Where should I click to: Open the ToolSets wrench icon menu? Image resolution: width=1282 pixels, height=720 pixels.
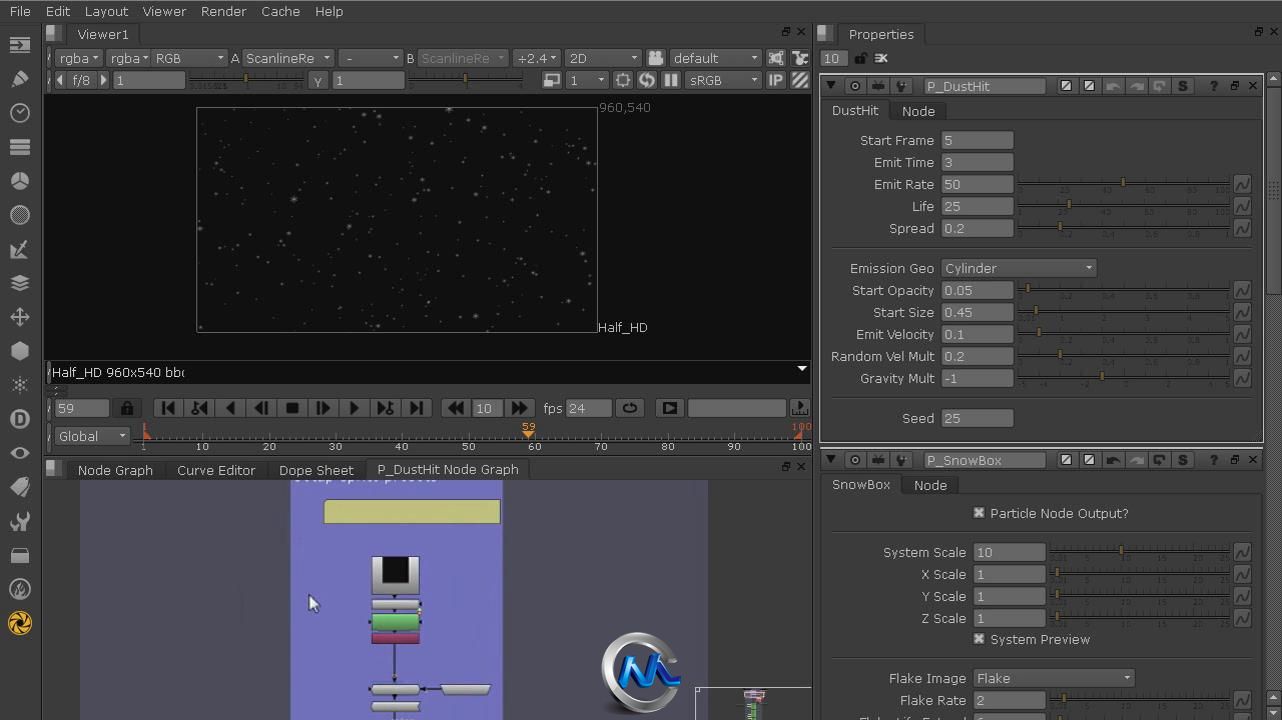[x=19, y=521]
